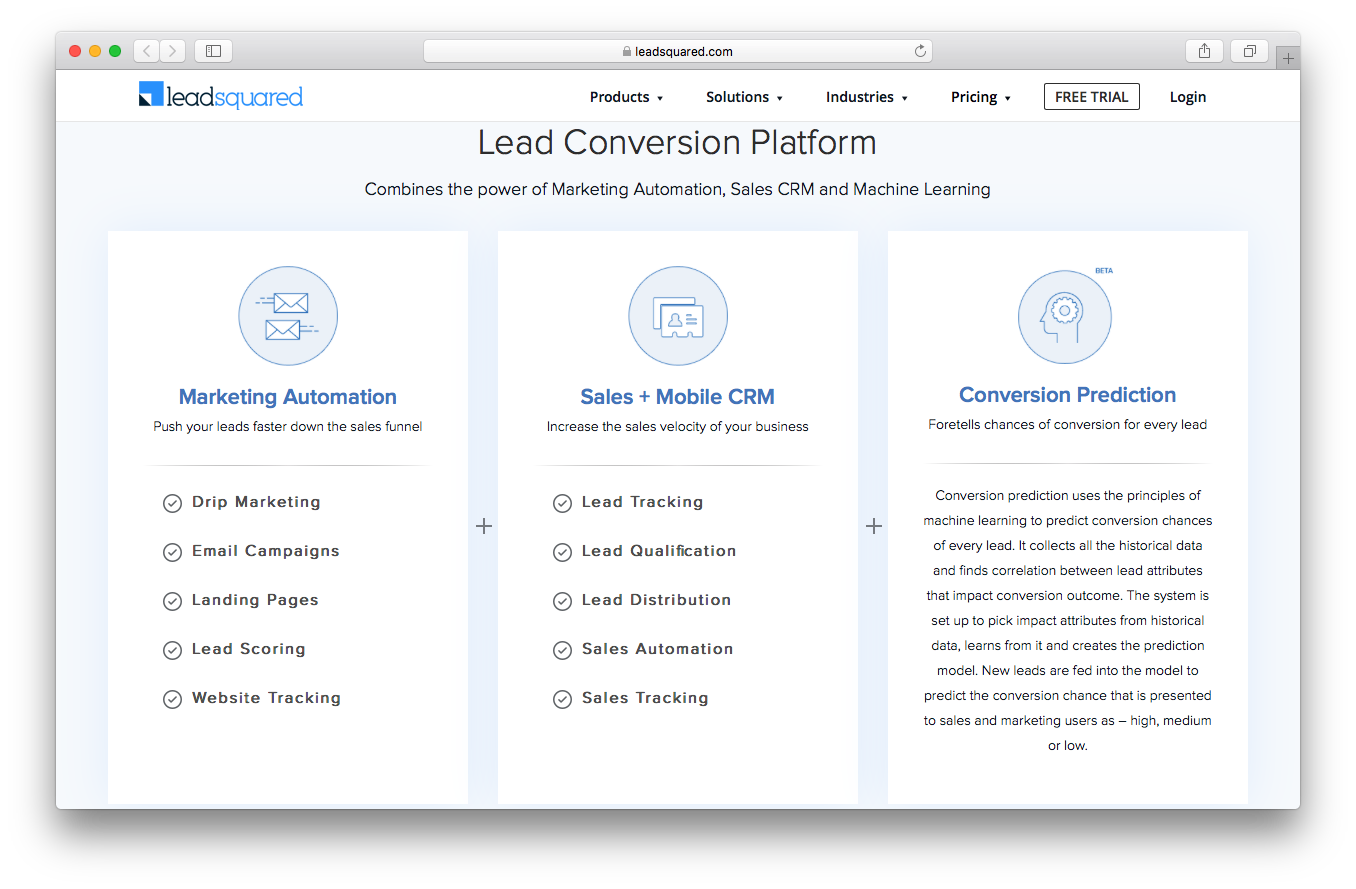Expand the Solutions dropdown menu
The image size is (1356, 889).
coord(744,97)
